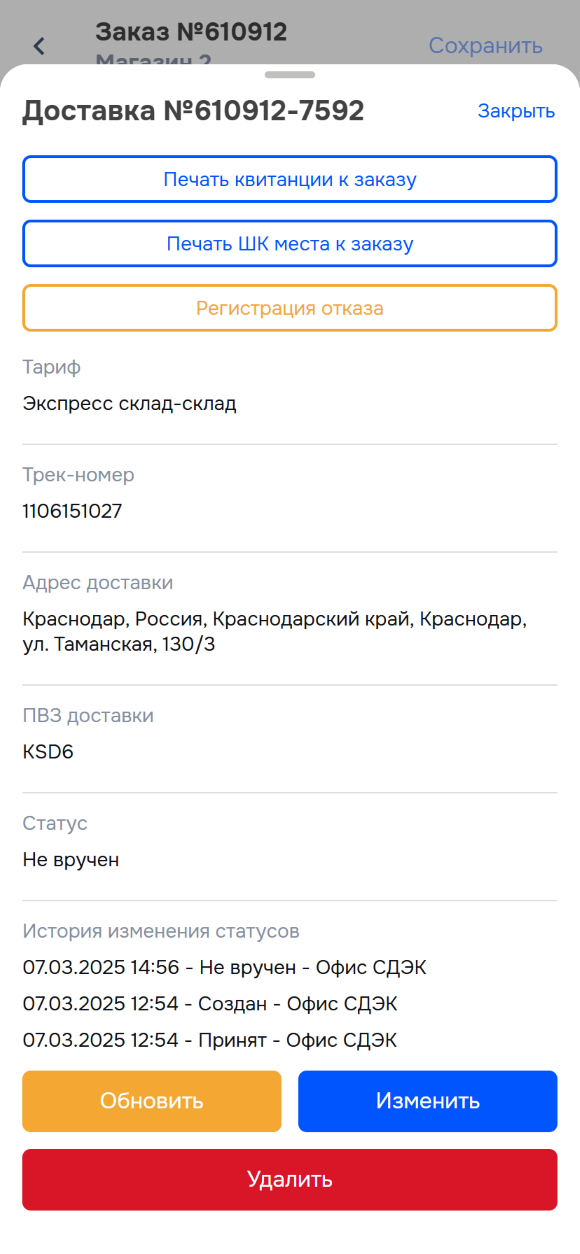The height and width of the screenshot is (1254, 580).
Task: Select the 12:54 Создан history entry
Action: click(210, 1004)
